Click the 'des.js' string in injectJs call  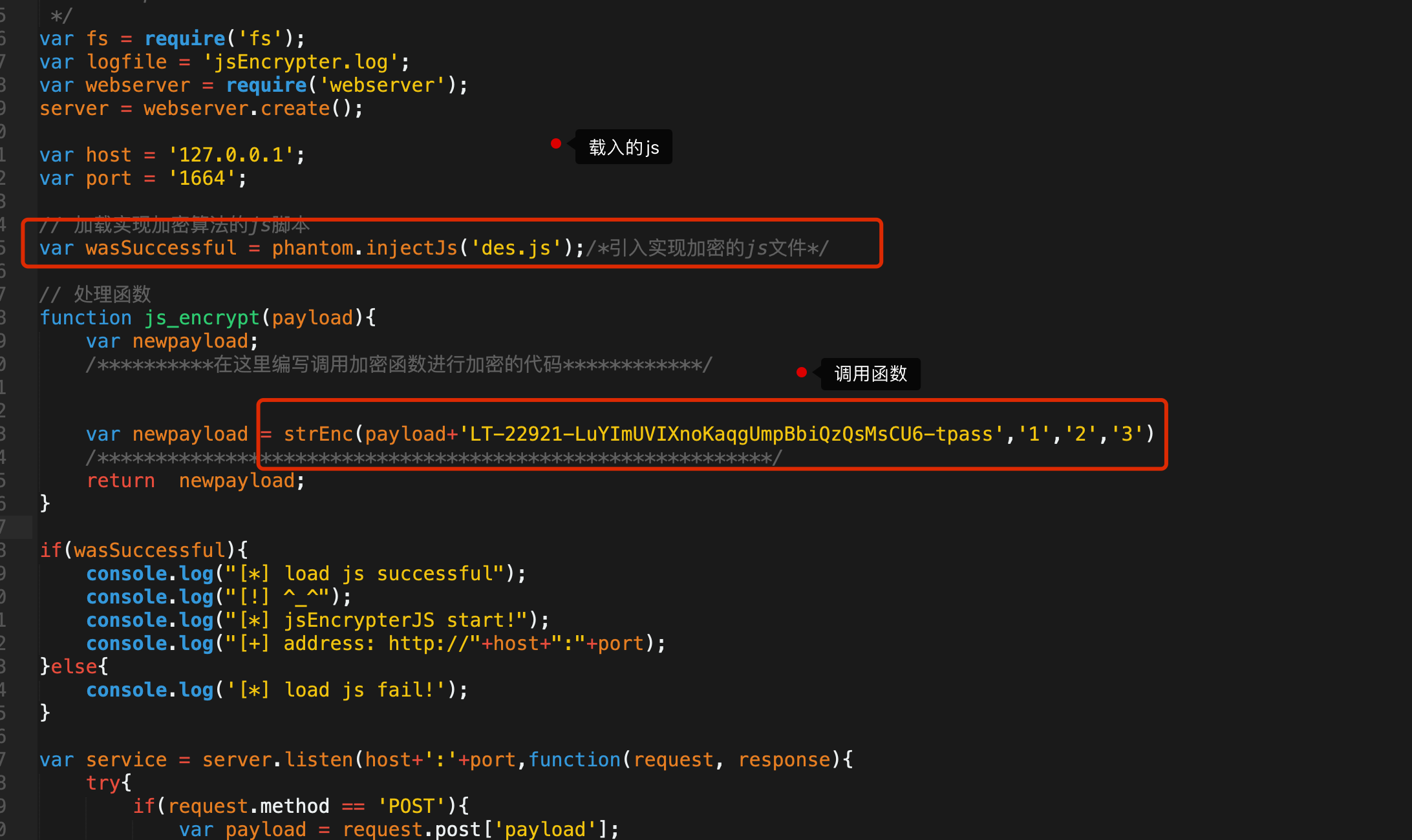[x=515, y=248]
